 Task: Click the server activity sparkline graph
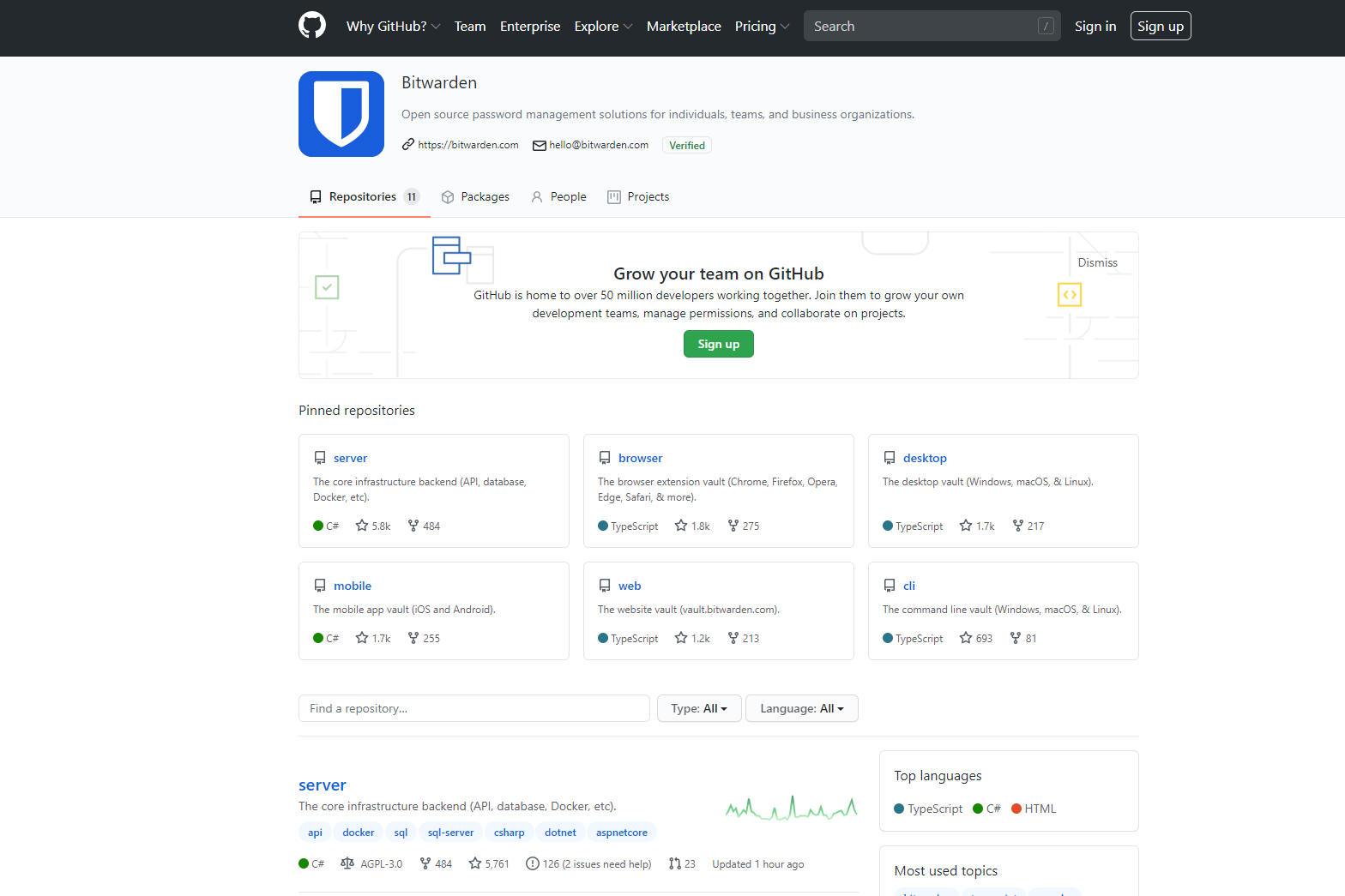[x=791, y=808]
